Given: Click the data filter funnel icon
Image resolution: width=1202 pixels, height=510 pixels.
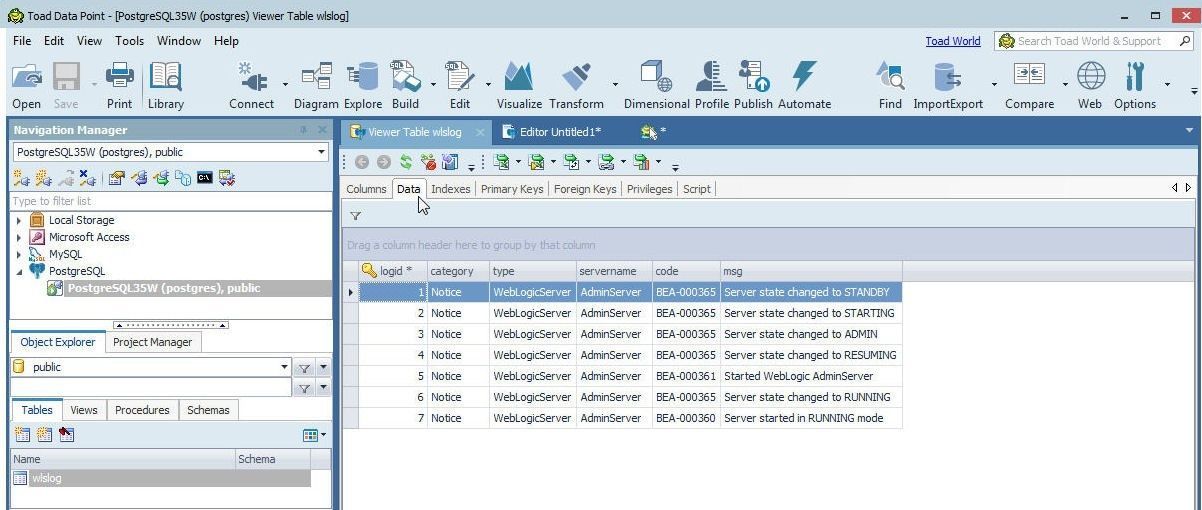Looking at the screenshot, I should [355, 215].
